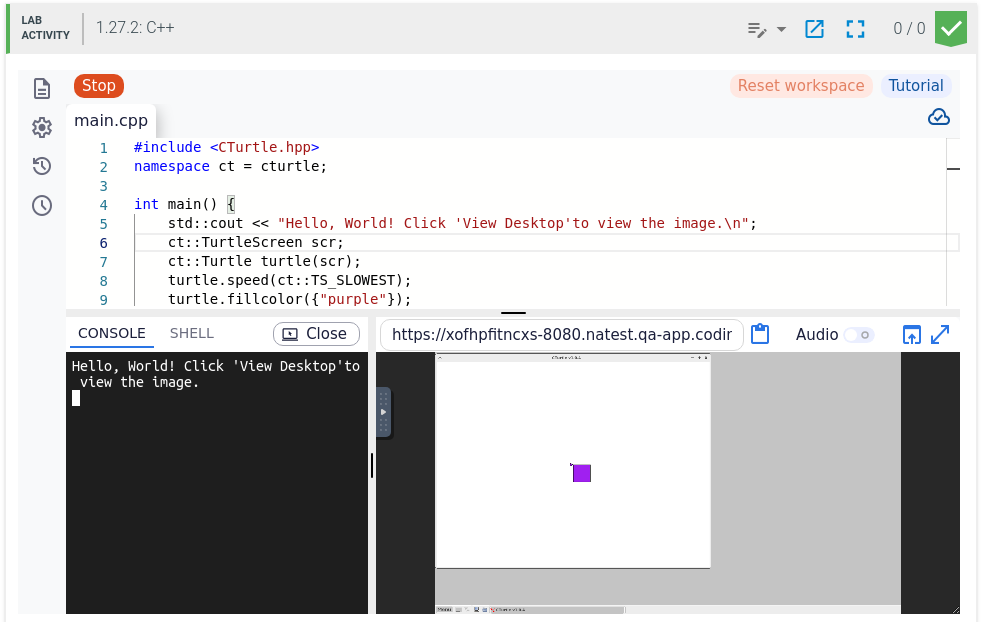Screen dimensions: 981x622
Task: Expand desktop view with diagonal arrows icon
Action: pos(940,334)
